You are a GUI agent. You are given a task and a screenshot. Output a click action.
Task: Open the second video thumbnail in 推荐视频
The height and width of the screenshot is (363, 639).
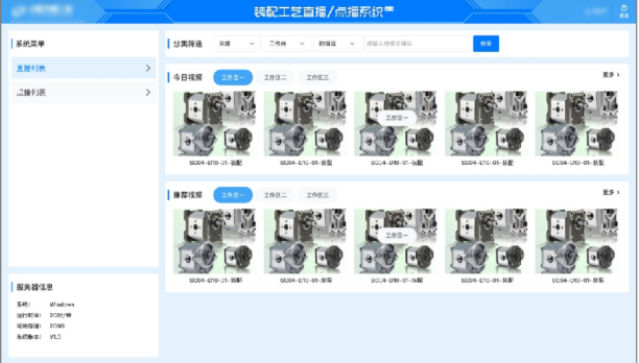coord(305,241)
